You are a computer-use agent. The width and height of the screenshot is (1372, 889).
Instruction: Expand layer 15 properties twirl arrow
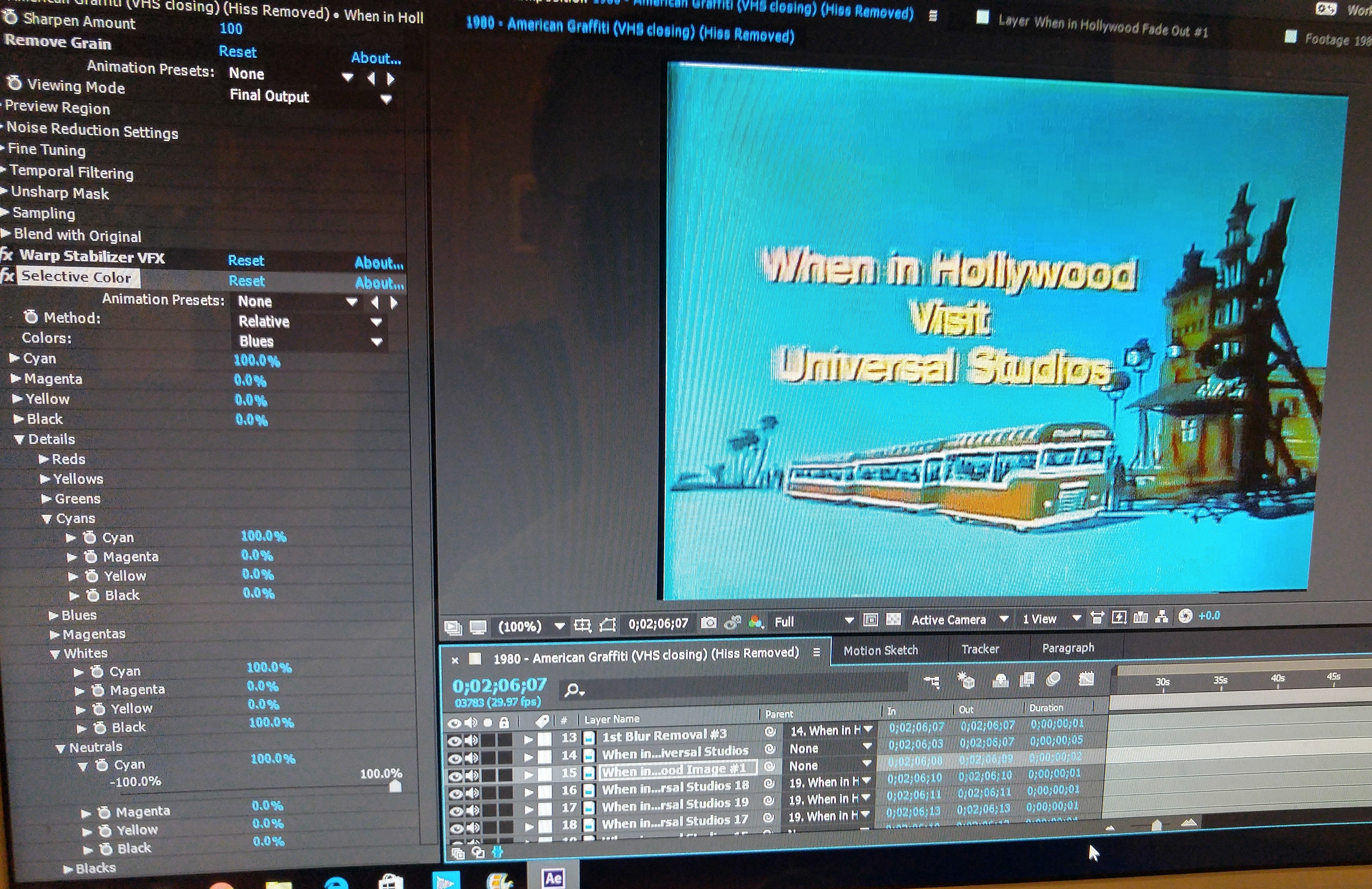(528, 775)
